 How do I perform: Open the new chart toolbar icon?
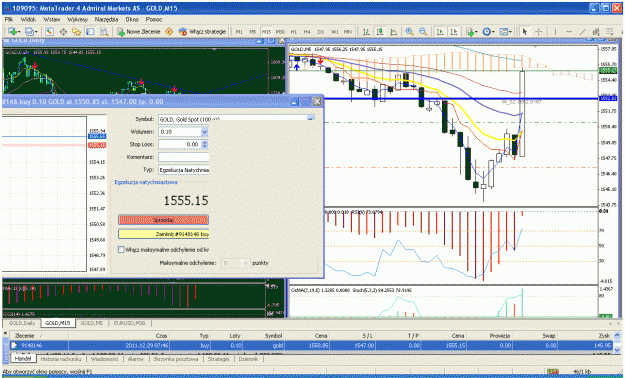click(x=14, y=32)
